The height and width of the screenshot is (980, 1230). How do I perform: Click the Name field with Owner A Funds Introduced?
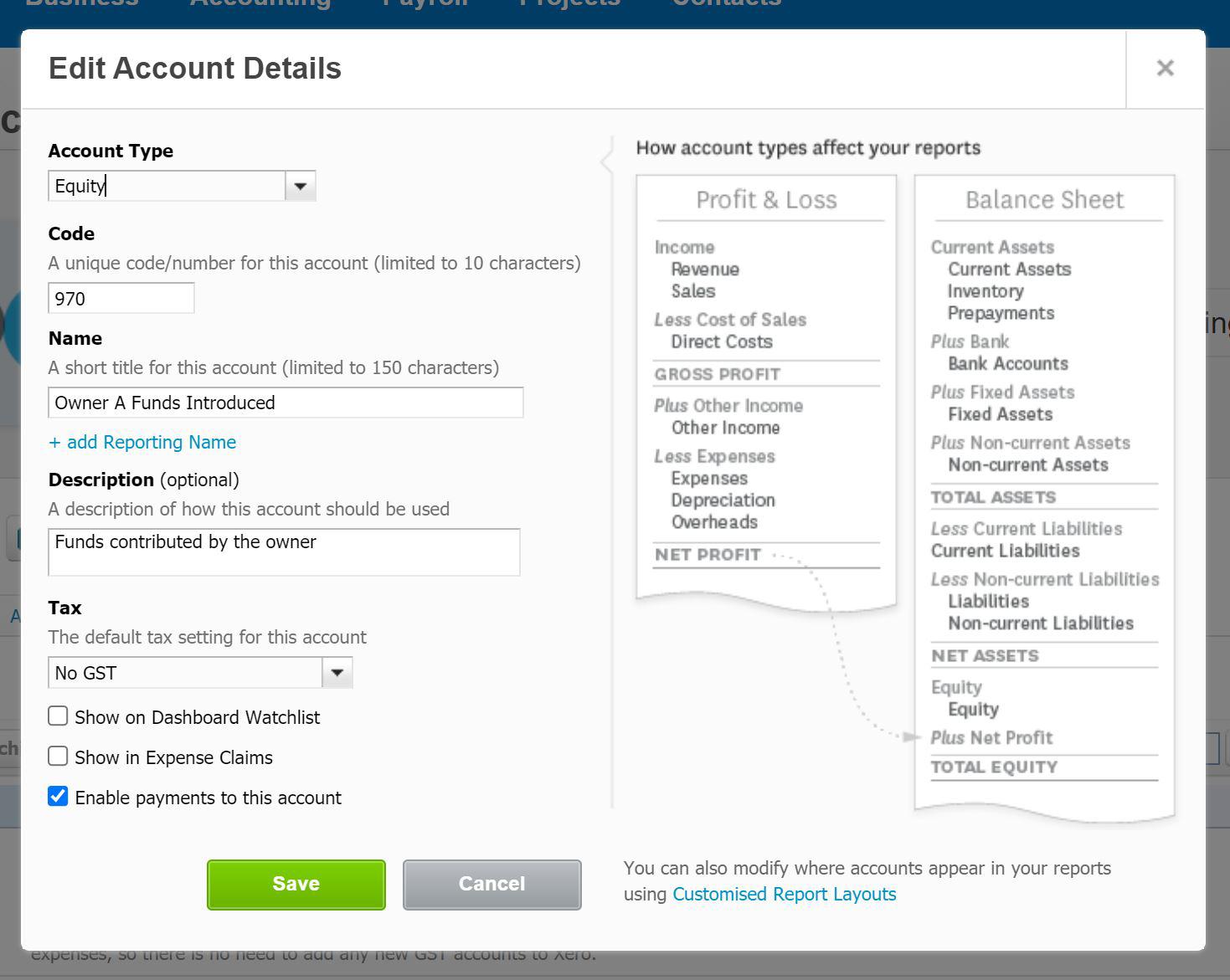[286, 403]
